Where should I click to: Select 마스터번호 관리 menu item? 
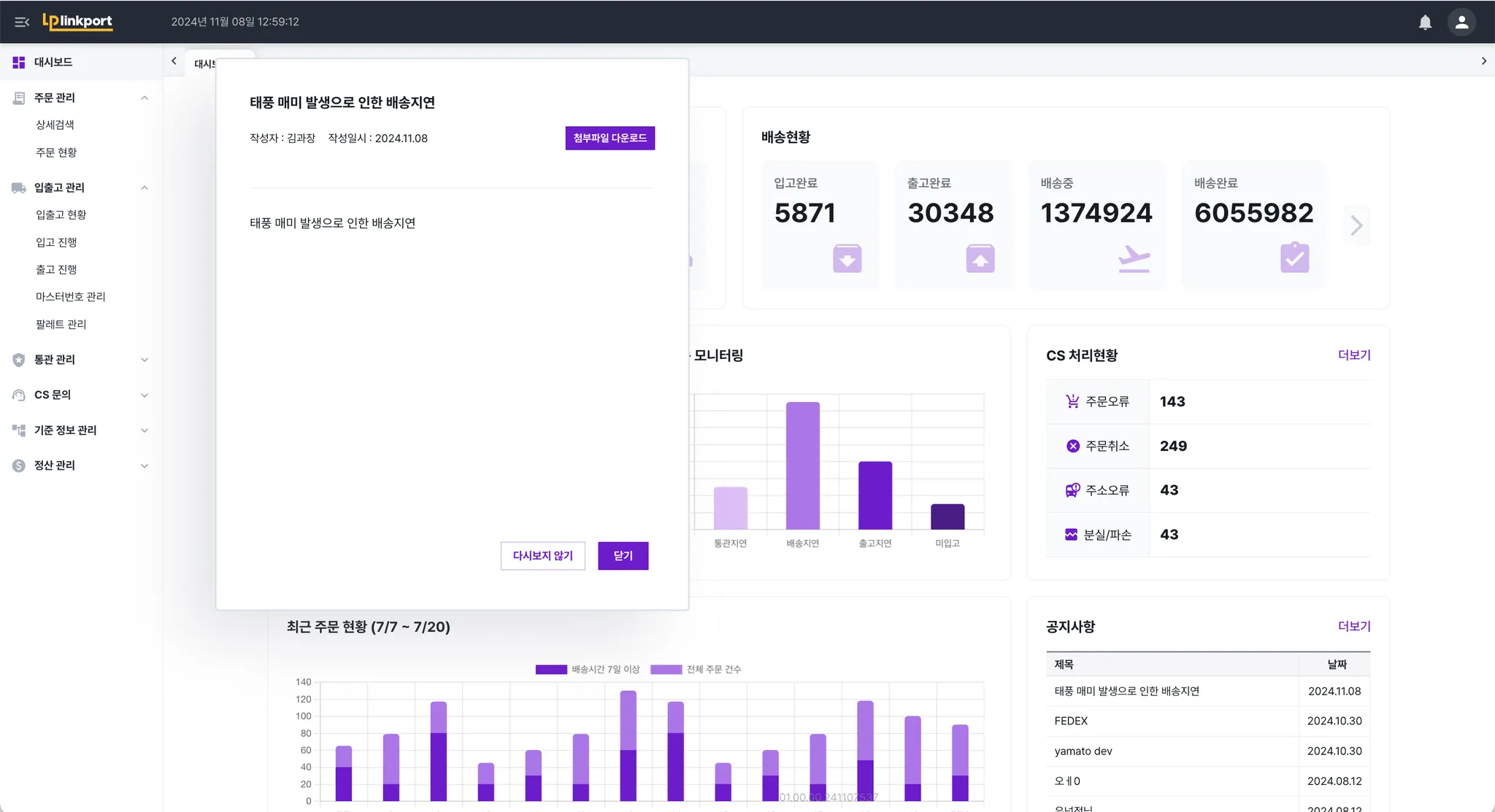pos(71,297)
